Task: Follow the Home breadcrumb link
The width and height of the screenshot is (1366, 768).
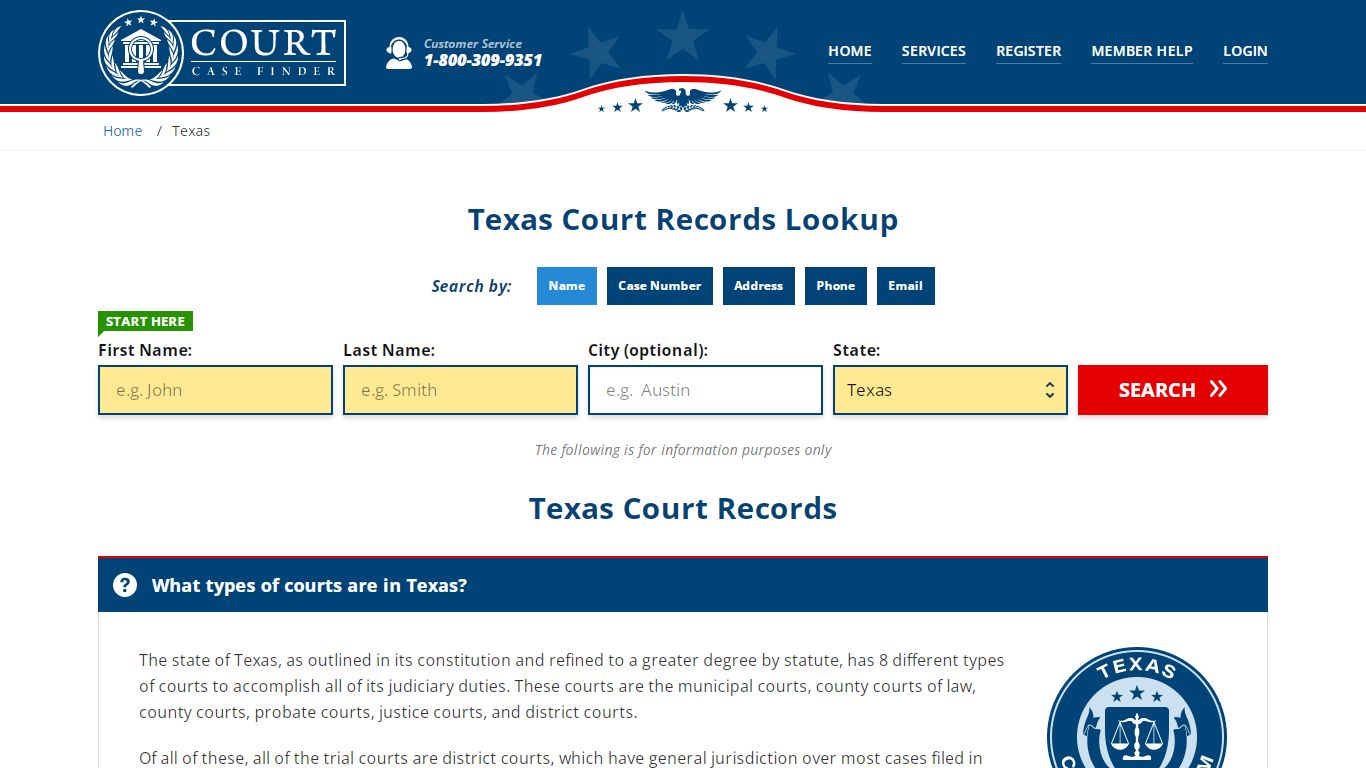Action: click(123, 131)
